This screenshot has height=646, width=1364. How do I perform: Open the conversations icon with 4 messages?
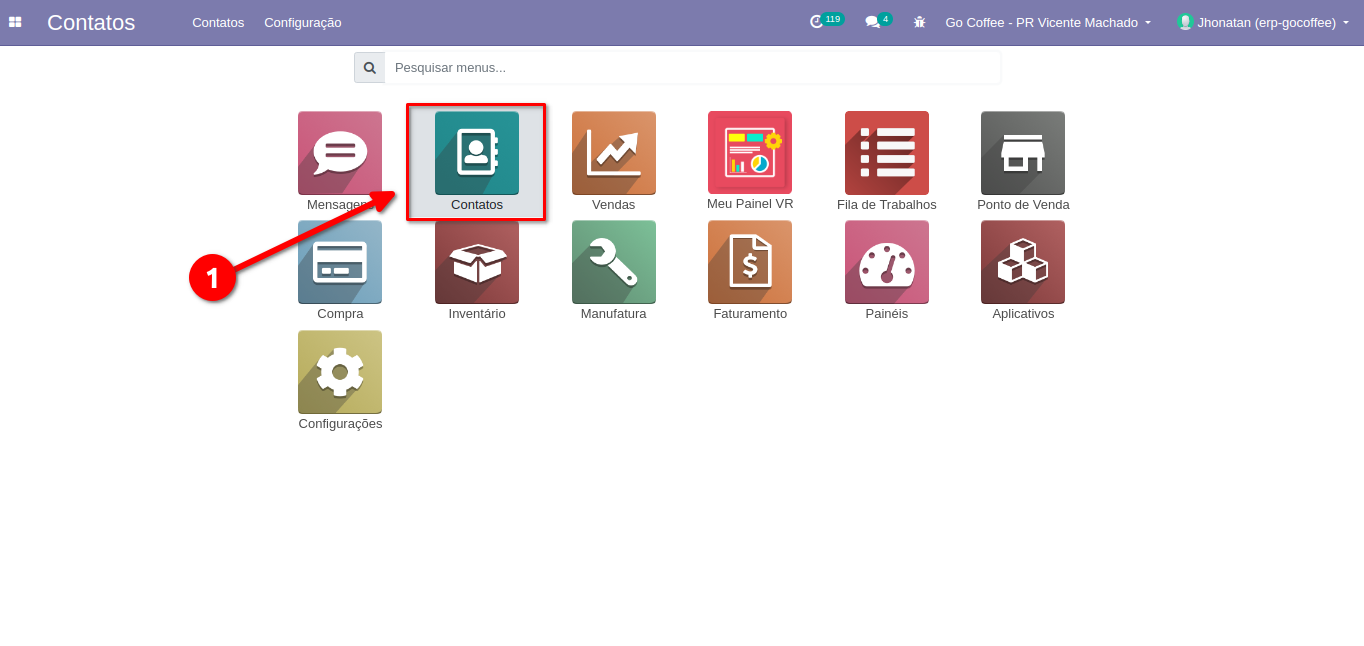pyautogui.click(x=873, y=22)
